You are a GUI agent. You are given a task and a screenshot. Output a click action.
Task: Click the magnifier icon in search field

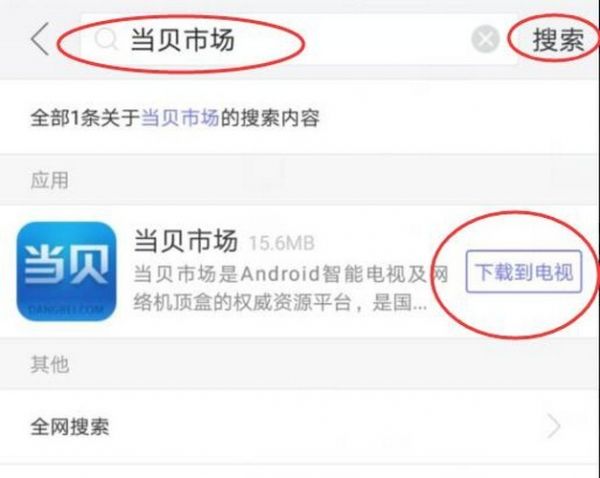pyautogui.click(x=106, y=39)
